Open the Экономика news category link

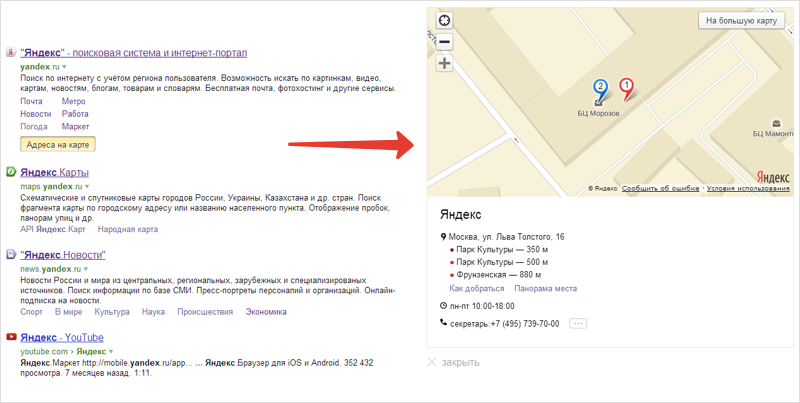click(266, 312)
